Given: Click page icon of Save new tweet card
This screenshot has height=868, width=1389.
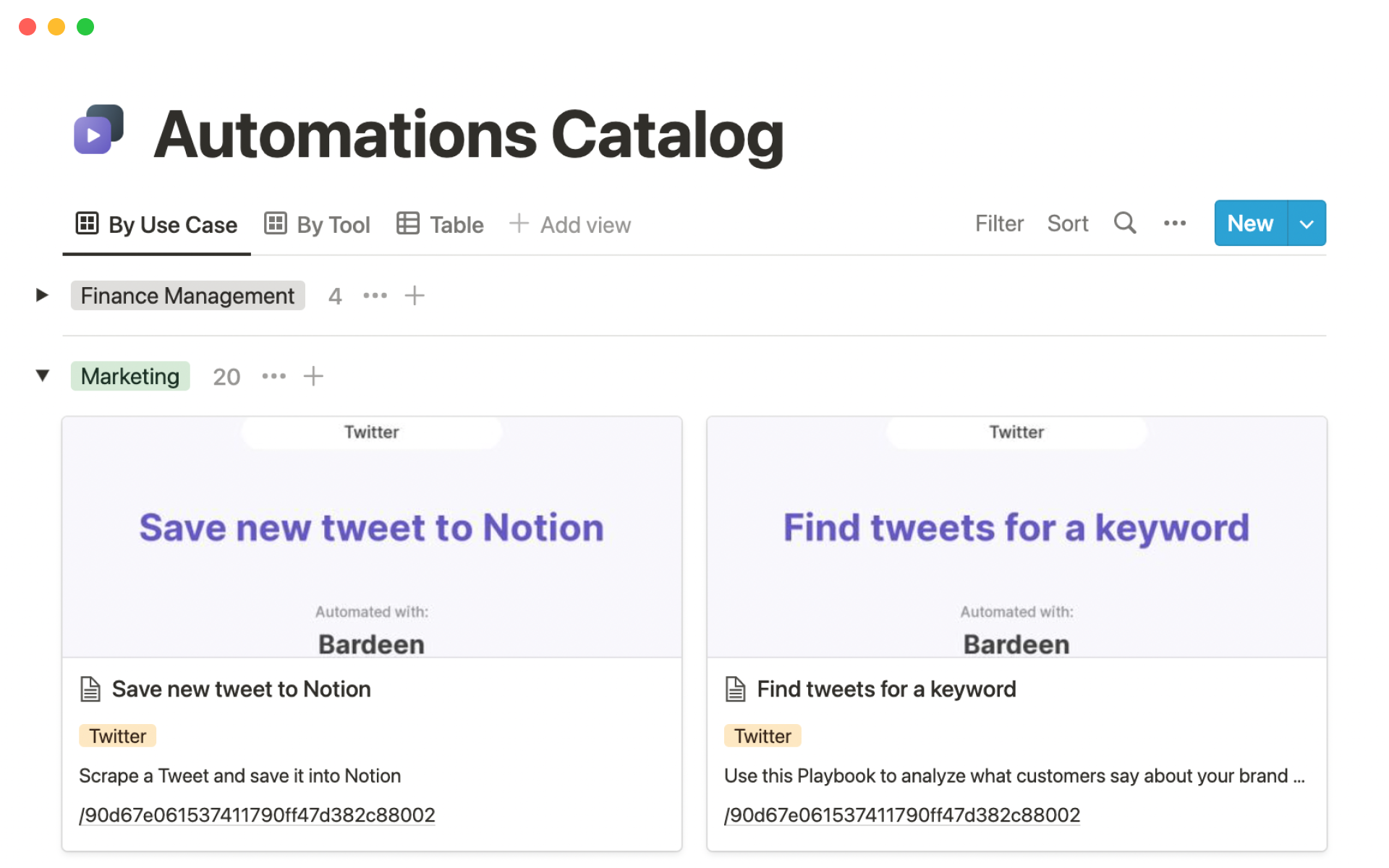Looking at the screenshot, I should pos(90,689).
